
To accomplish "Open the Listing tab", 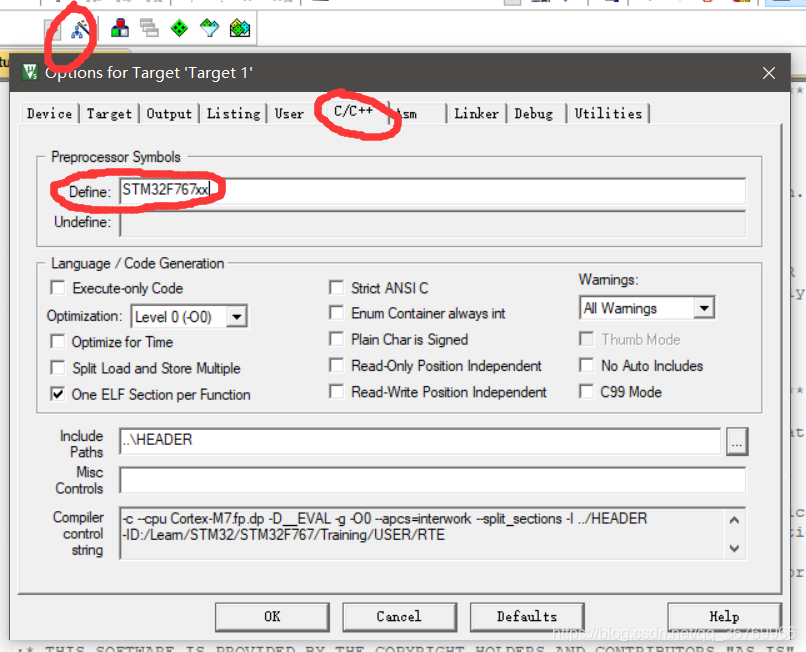I will click(233, 114).
